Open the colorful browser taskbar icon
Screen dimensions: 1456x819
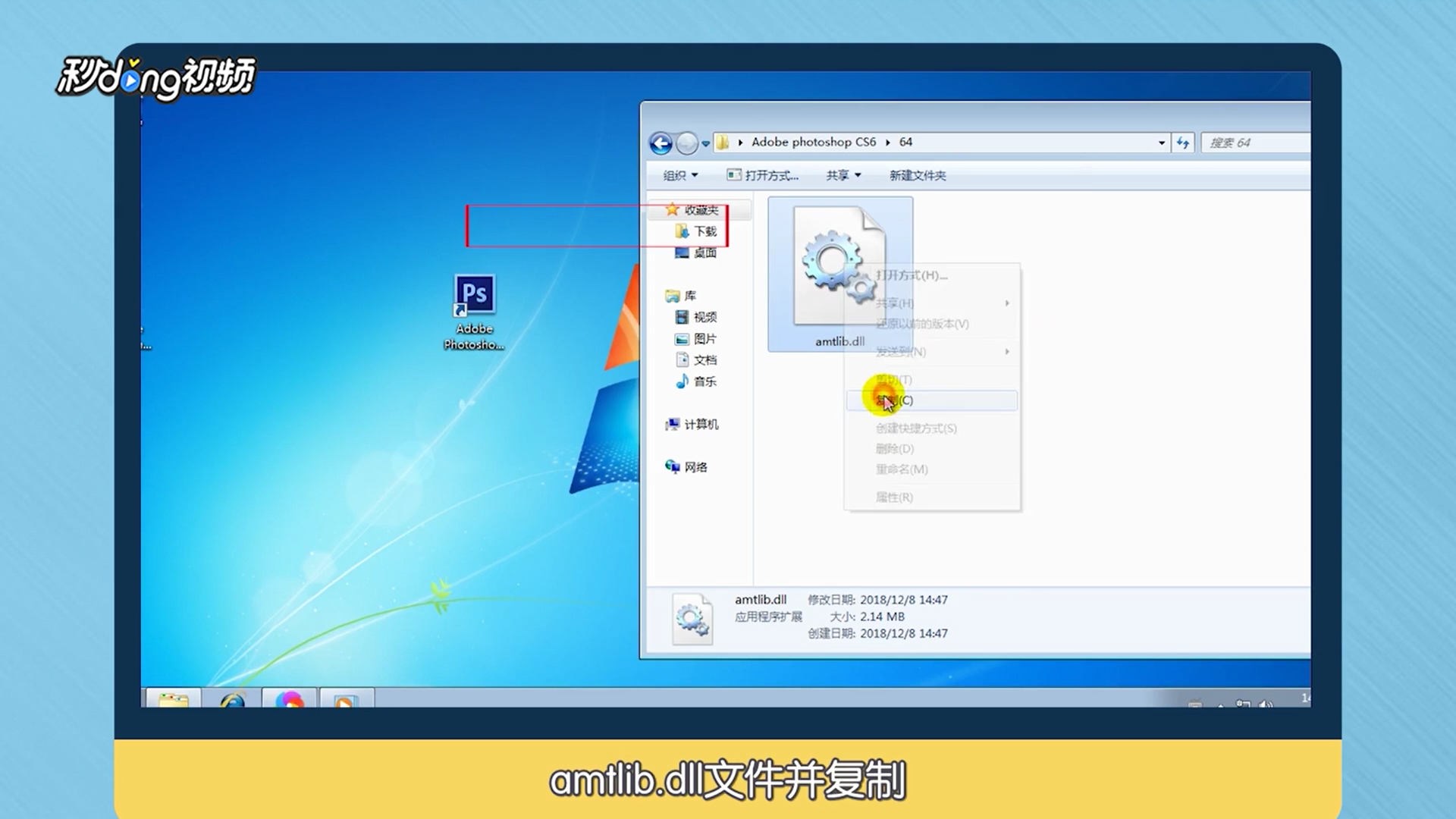pyautogui.click(x=290, y=698)
